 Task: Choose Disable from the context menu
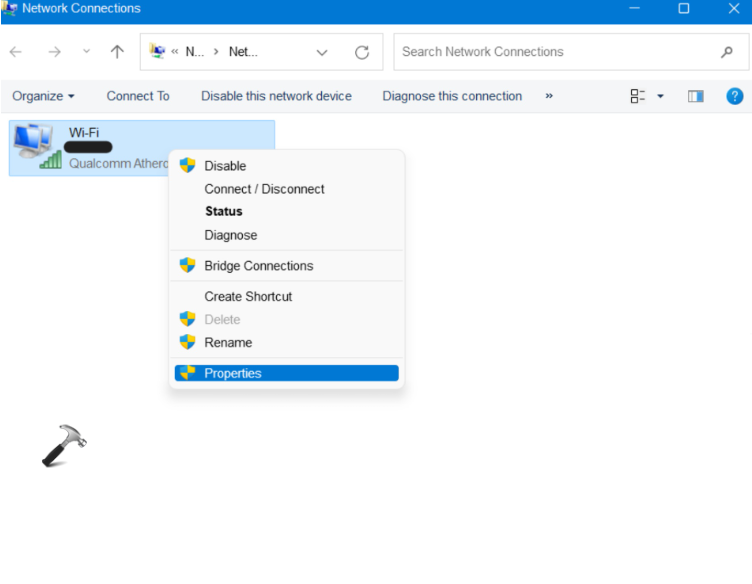tap(225, 166)
